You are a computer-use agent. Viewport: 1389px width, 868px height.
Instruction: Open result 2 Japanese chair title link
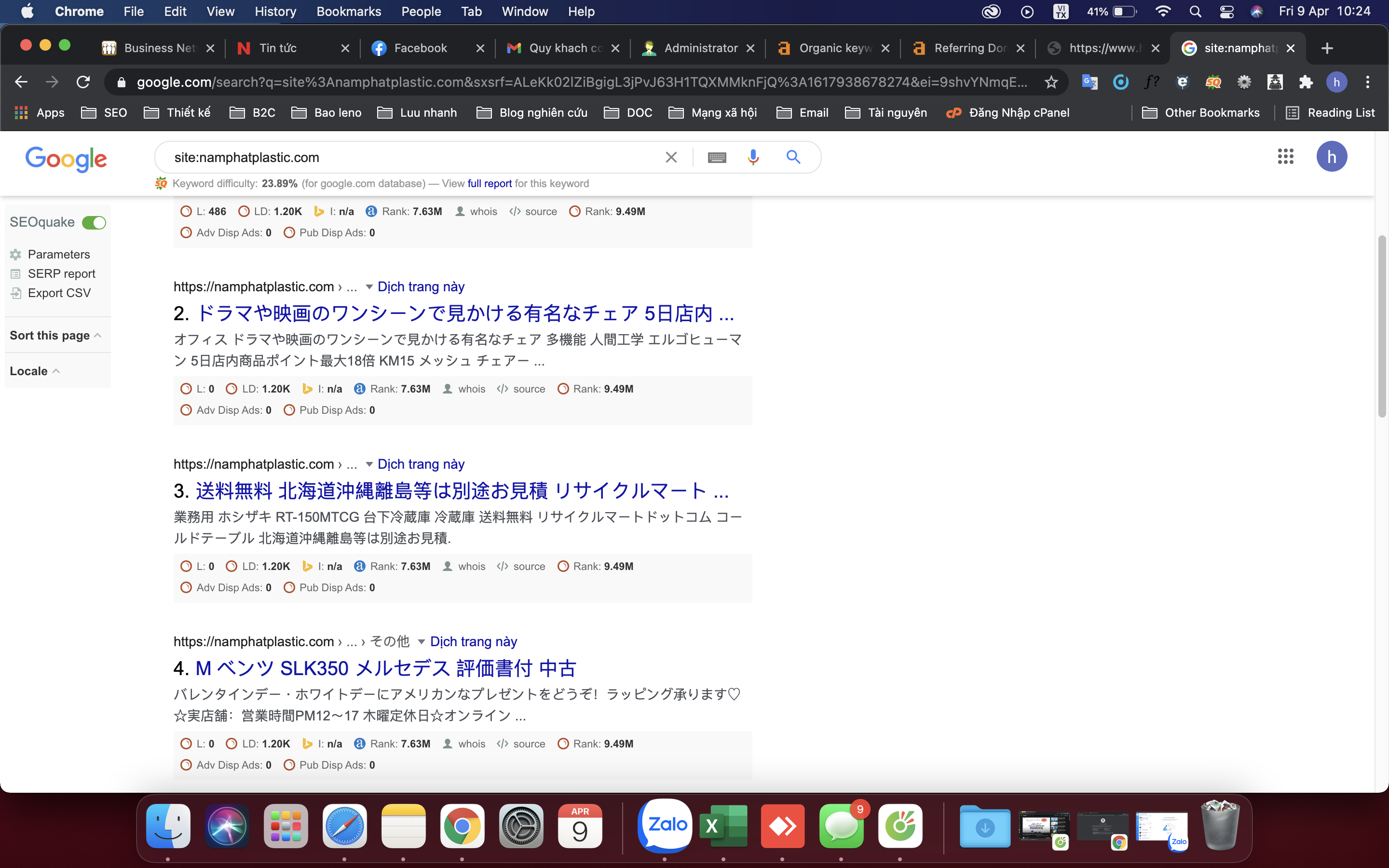coord(465,313)
